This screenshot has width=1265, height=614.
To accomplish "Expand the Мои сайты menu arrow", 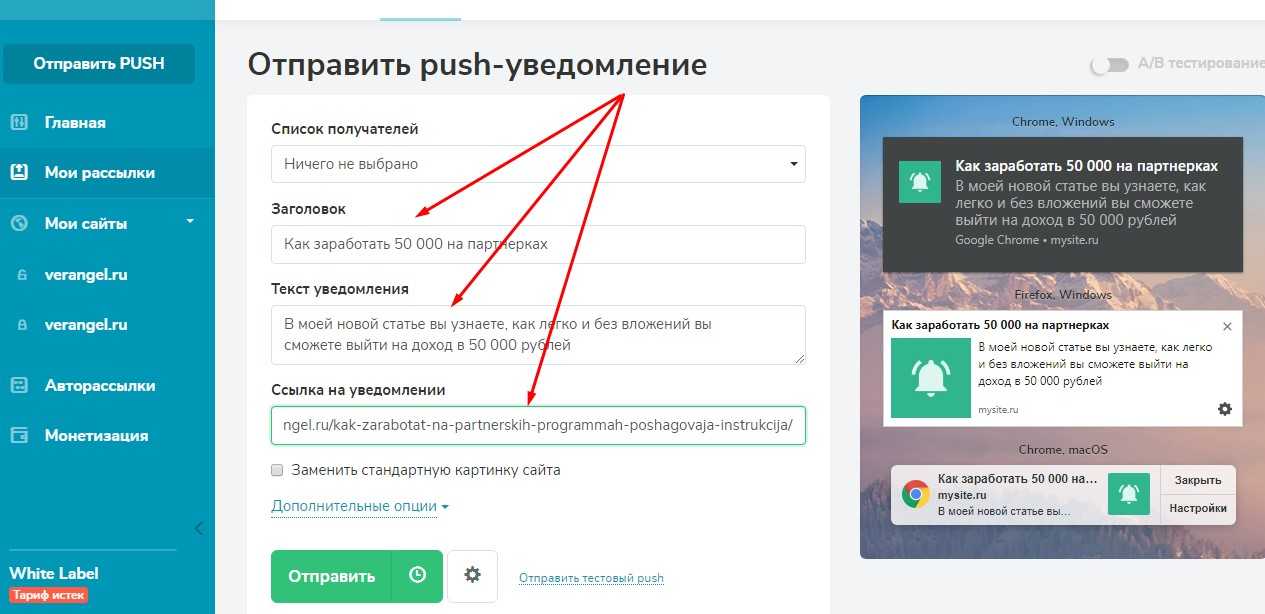I will tap(190, 222).
